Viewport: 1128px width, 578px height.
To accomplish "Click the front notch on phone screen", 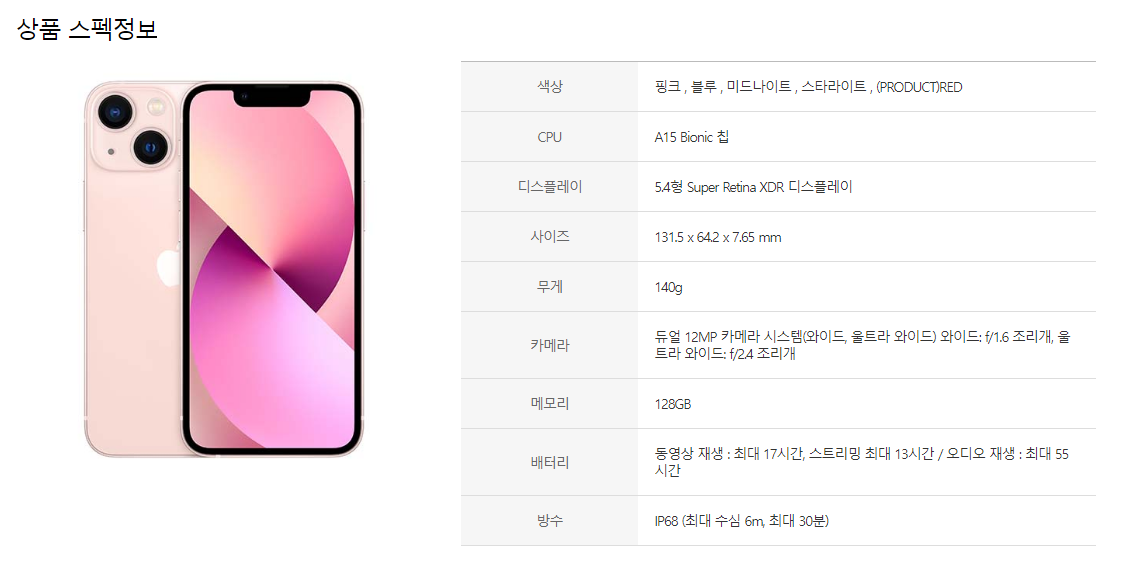I will [x=272, y=96].
